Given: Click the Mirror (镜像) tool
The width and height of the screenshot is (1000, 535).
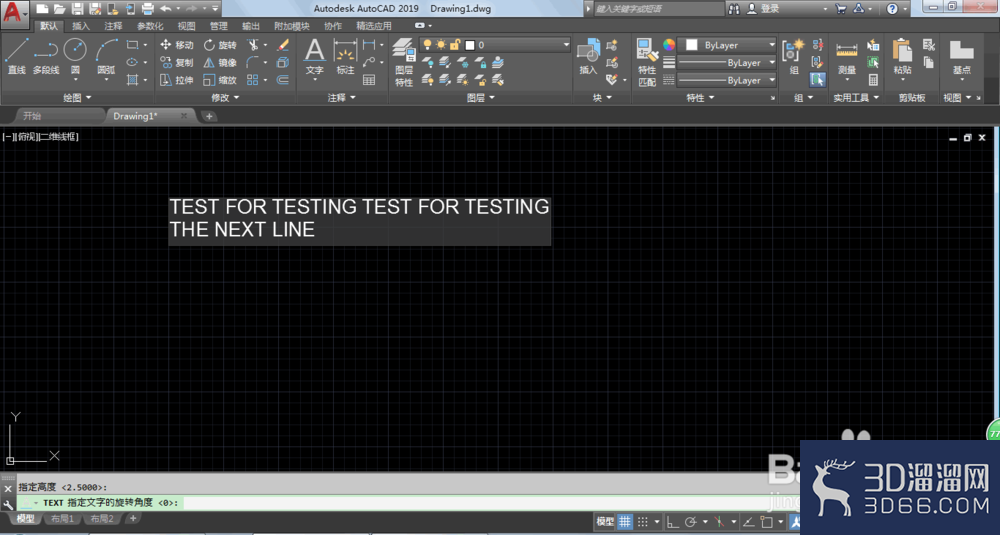Looking at the screenshot, I should 220,62.
